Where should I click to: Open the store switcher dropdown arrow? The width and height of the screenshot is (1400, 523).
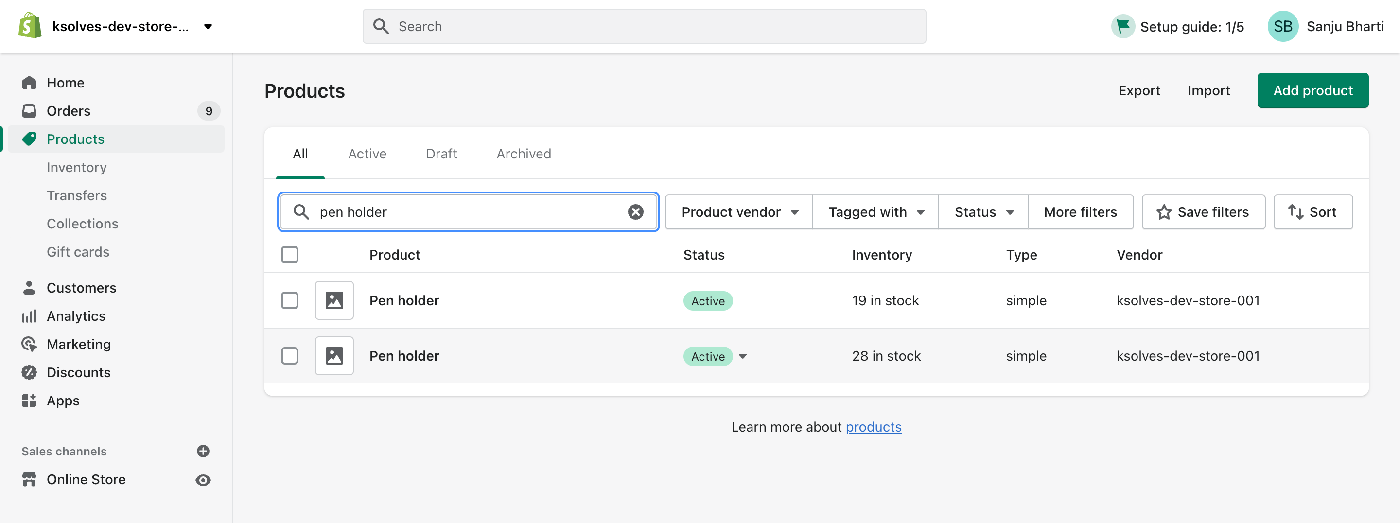coord(208,27)
